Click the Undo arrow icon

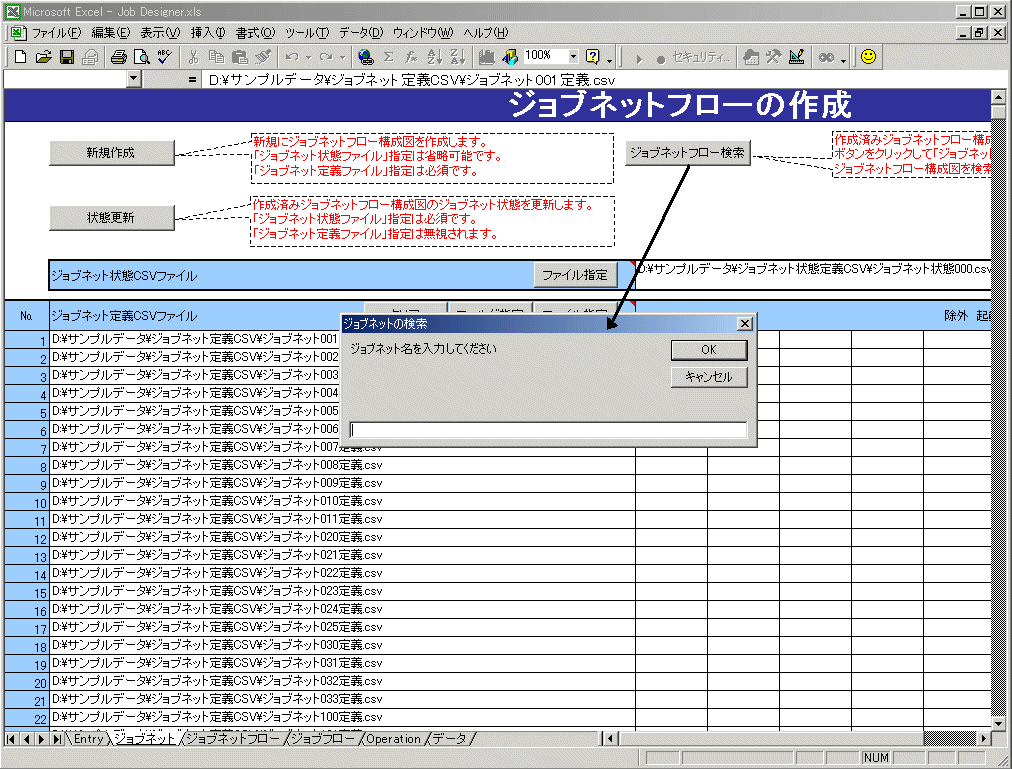292,57
